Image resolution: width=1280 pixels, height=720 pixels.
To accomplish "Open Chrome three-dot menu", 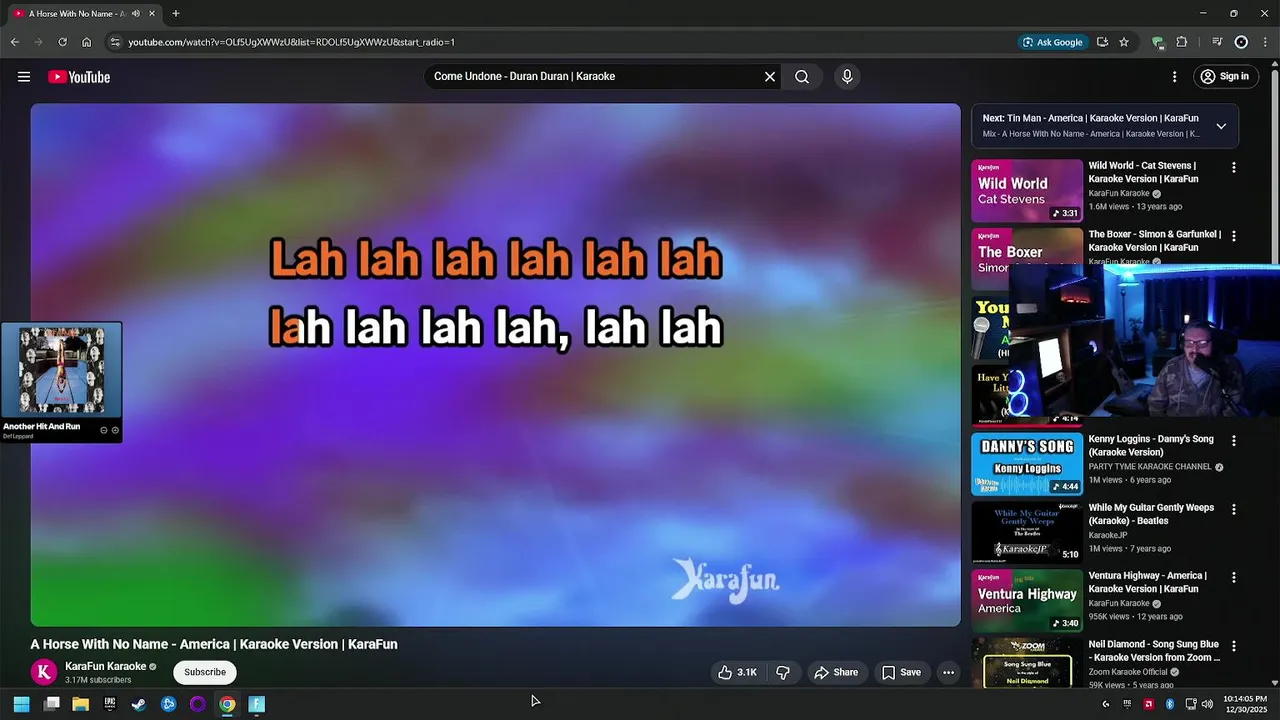I will (x=1265, y=42).
